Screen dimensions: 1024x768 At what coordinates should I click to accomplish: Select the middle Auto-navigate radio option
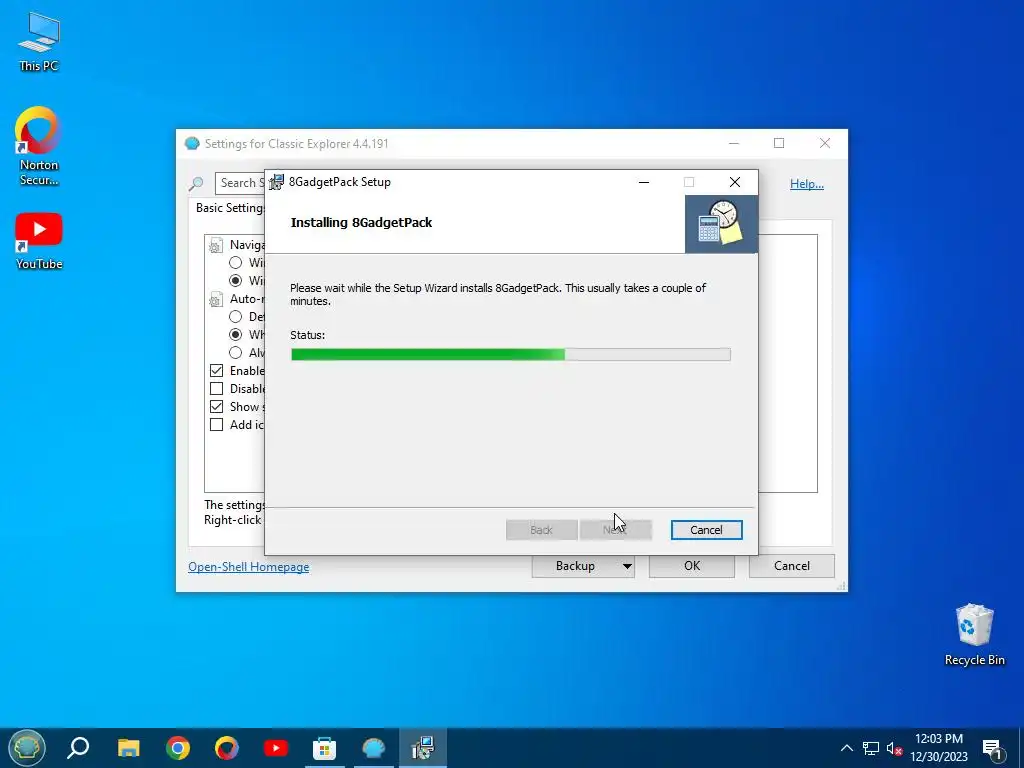tap(235, 334)
